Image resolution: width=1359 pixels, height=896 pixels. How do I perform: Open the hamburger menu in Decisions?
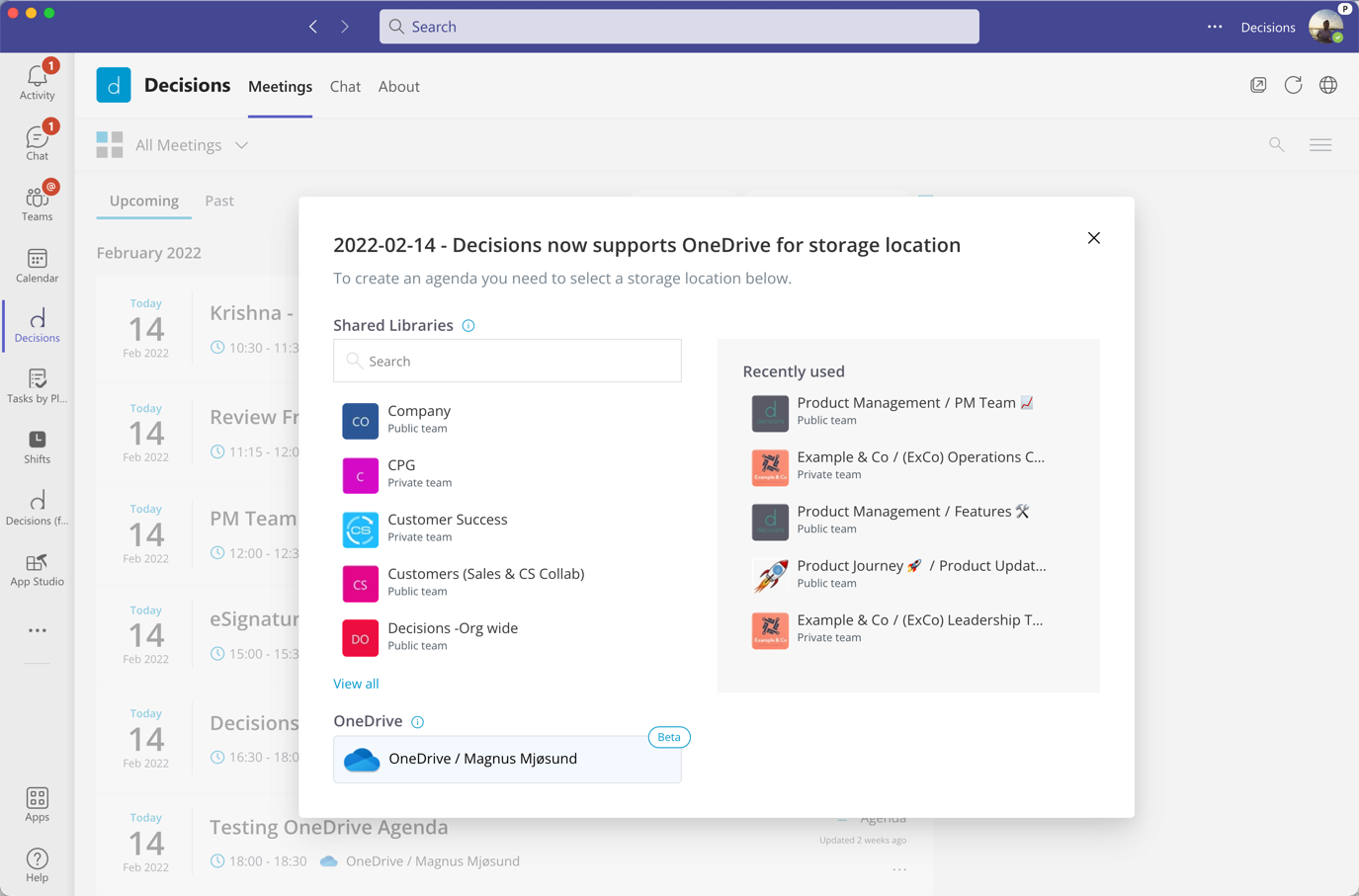point(1320,145)
